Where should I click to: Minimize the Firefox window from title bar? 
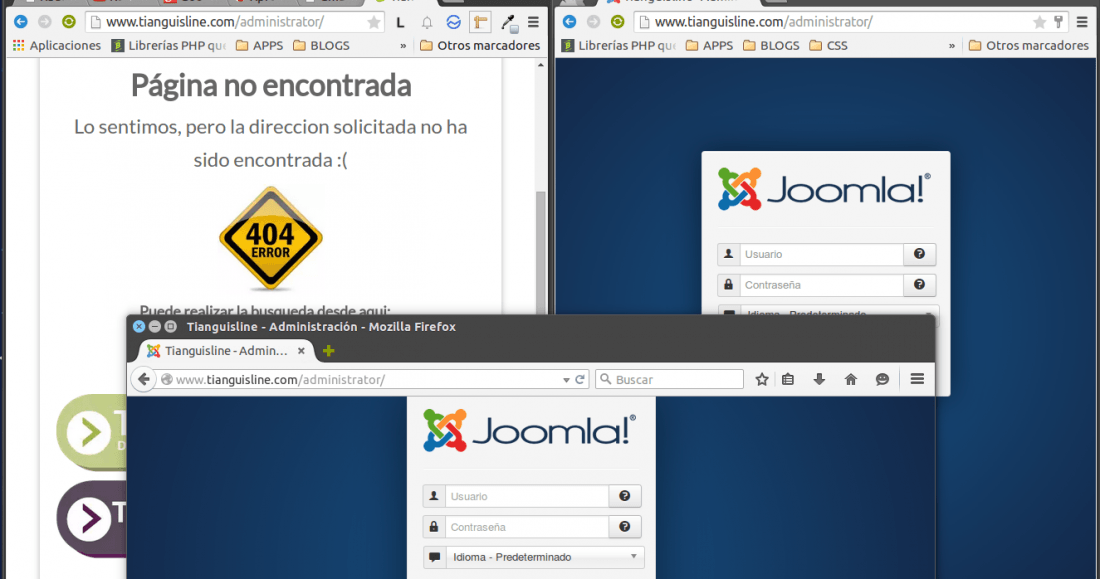coord(154,326)
